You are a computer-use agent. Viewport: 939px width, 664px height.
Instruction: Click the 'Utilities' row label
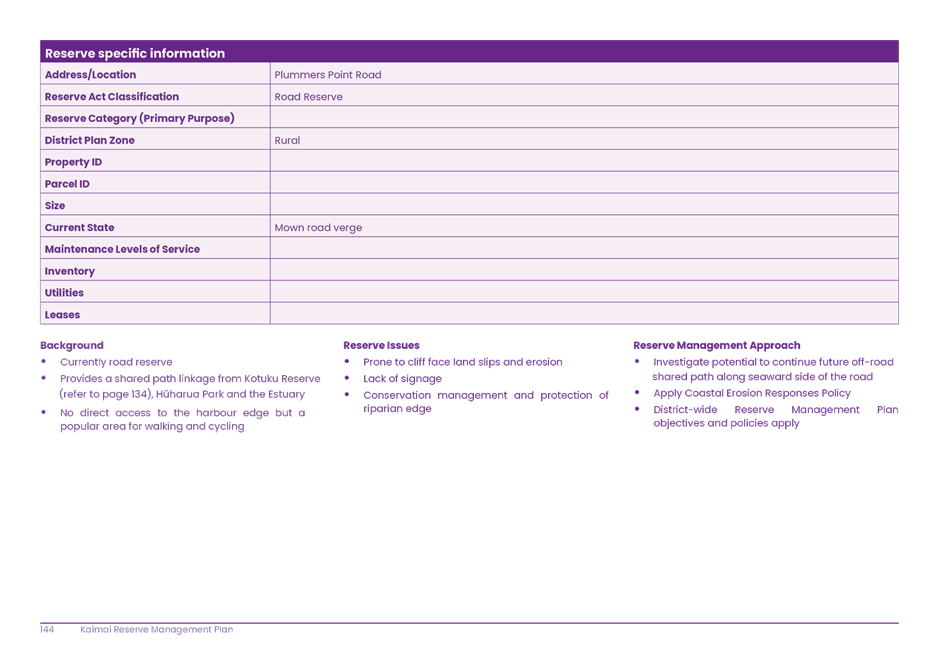[x=64, y=293]
